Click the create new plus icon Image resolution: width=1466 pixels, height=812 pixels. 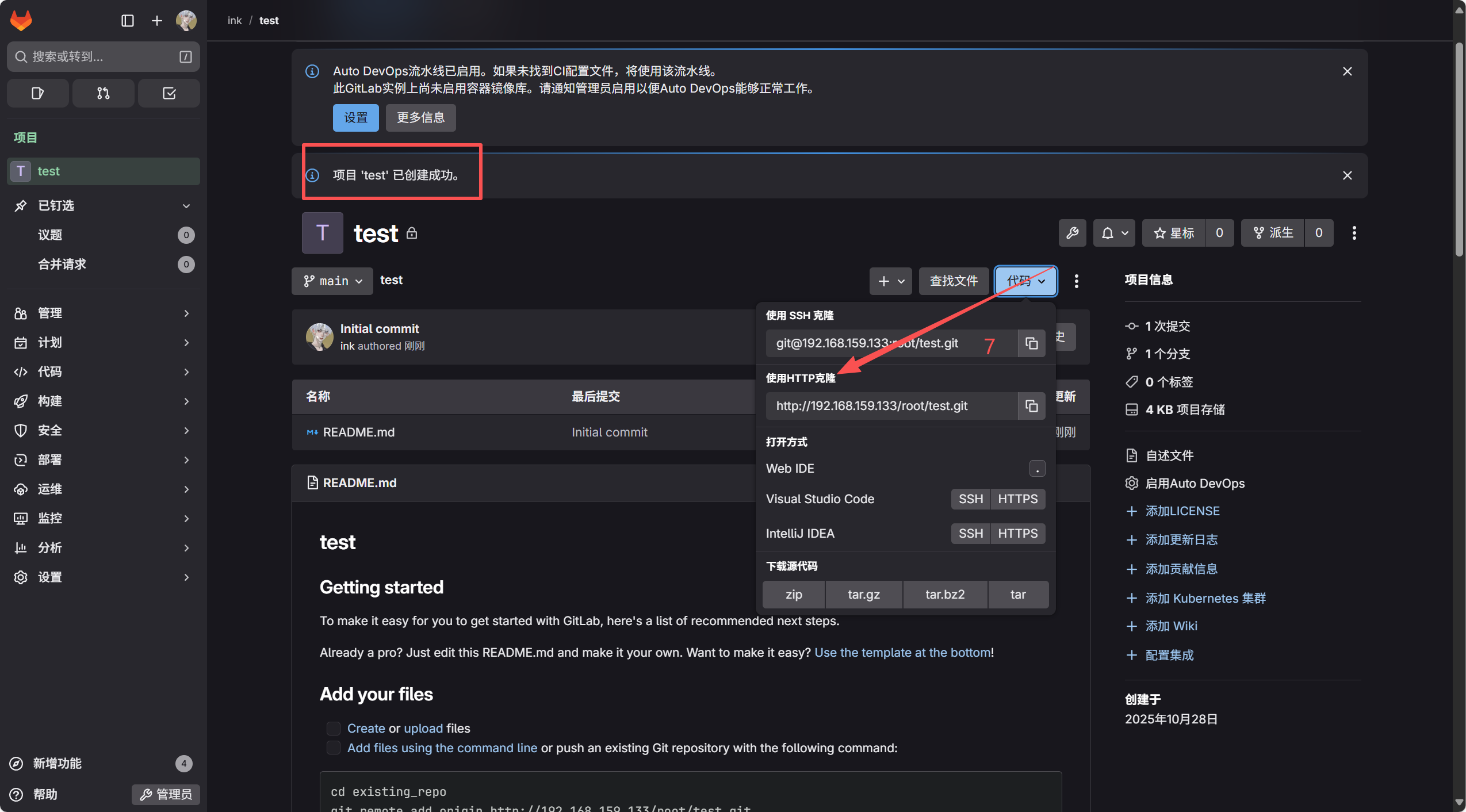point(156,21)
